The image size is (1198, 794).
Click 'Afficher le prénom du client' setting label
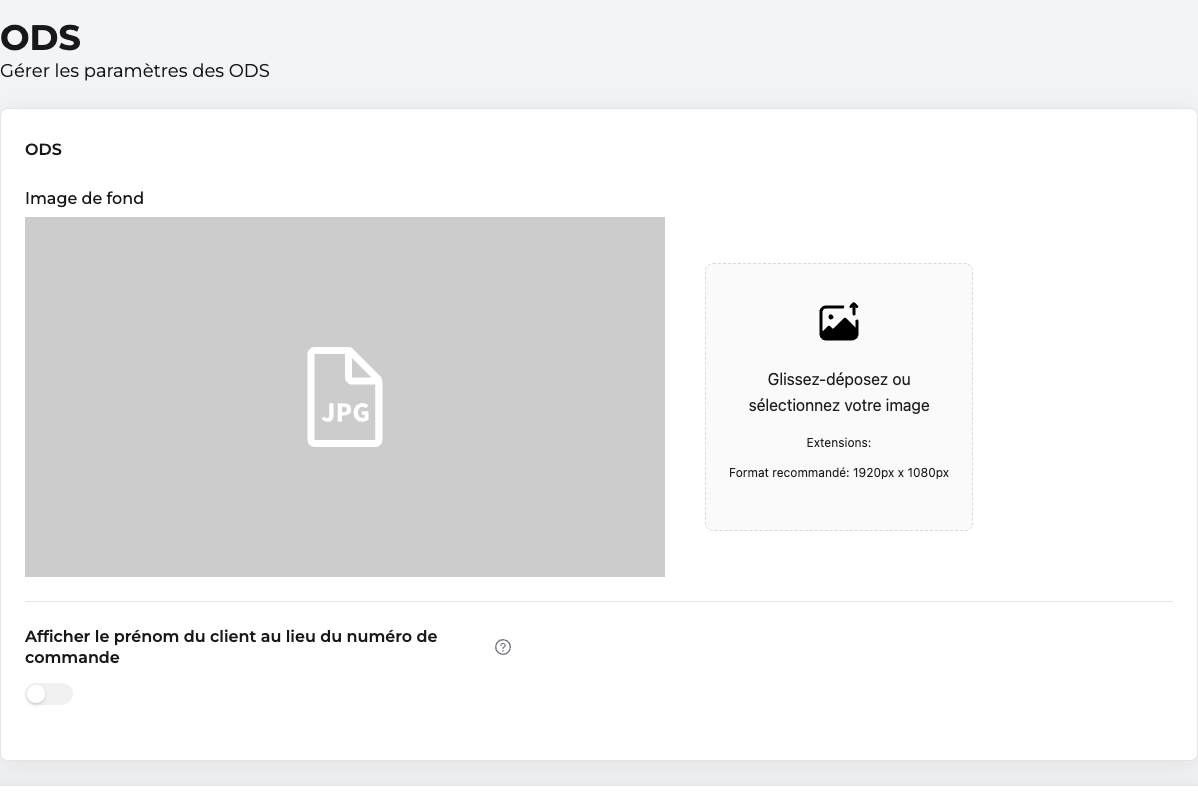tap(231, 647)
